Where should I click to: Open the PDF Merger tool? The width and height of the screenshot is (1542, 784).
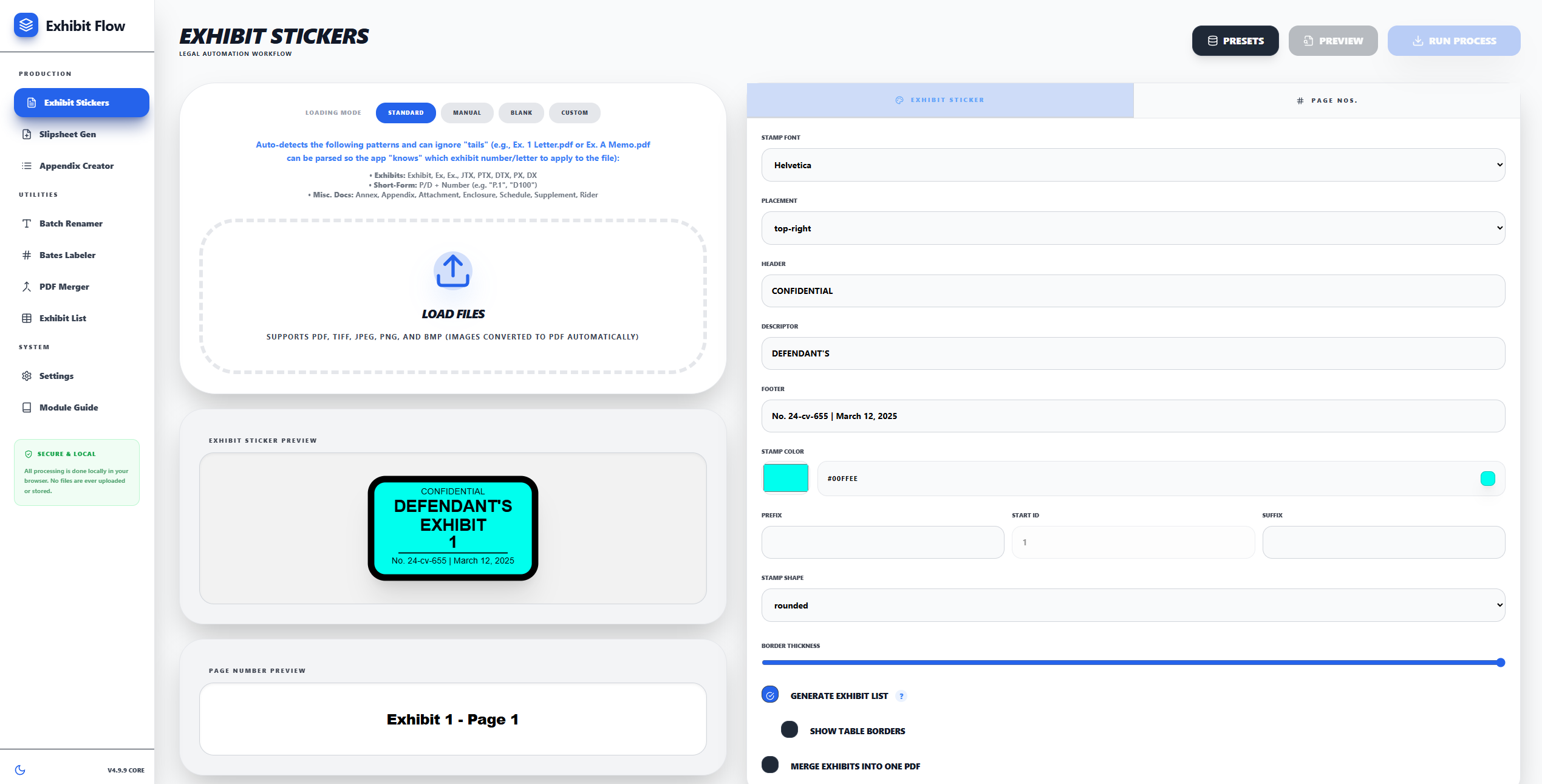64,287
